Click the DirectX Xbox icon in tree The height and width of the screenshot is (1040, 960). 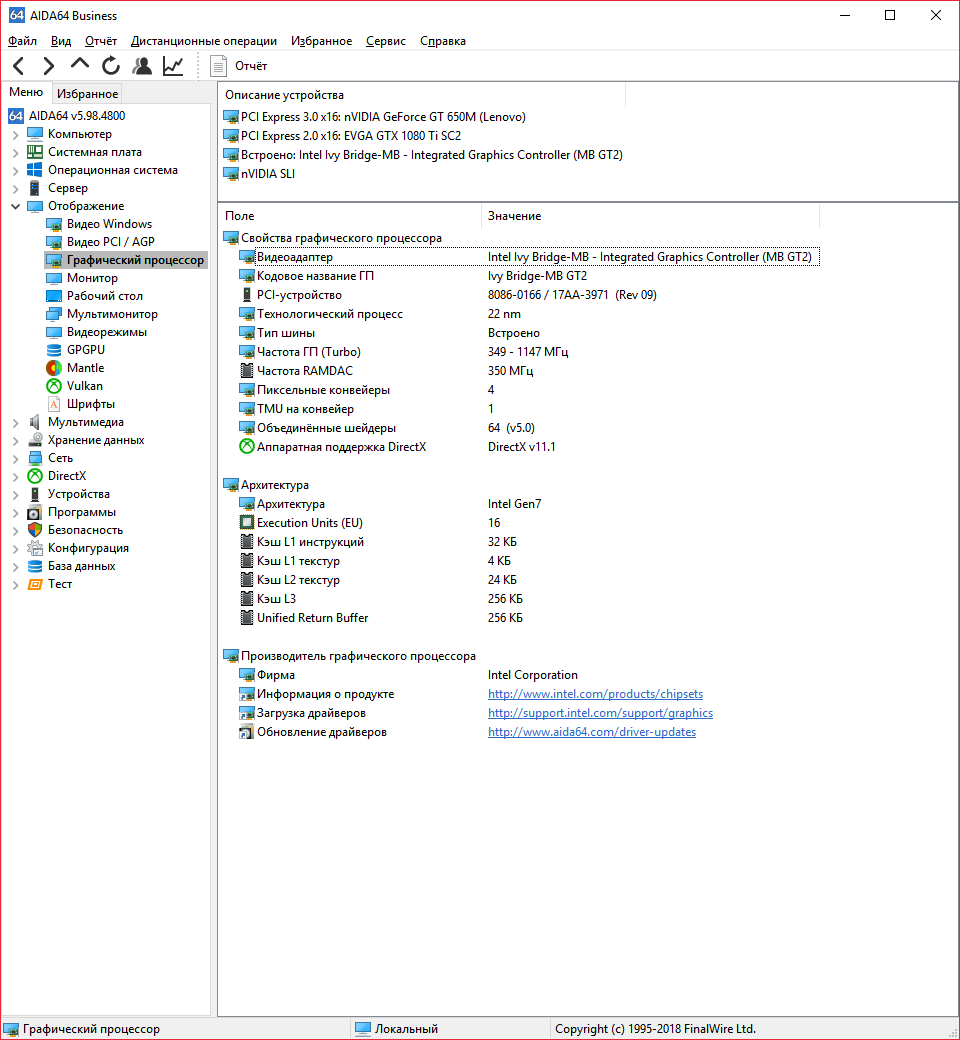(x=35, y=476)
